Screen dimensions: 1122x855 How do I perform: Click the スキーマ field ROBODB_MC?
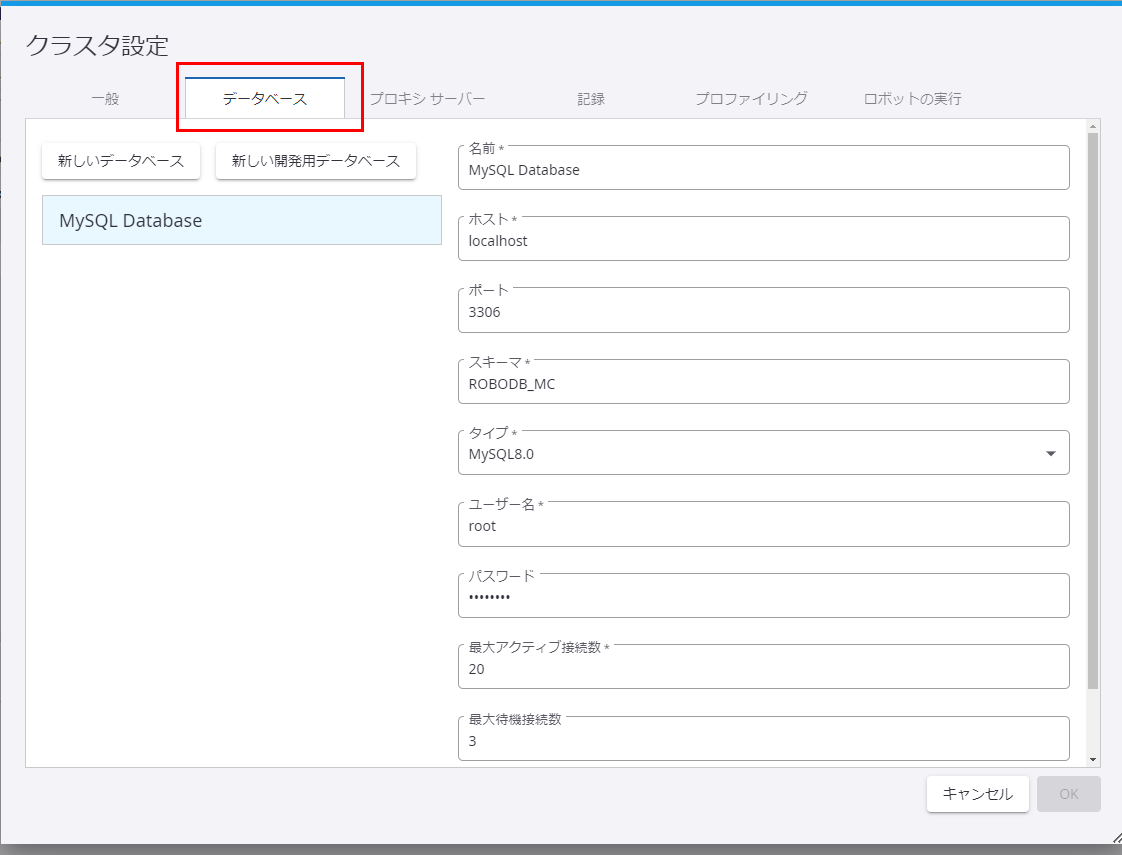[x=764, y=382]
